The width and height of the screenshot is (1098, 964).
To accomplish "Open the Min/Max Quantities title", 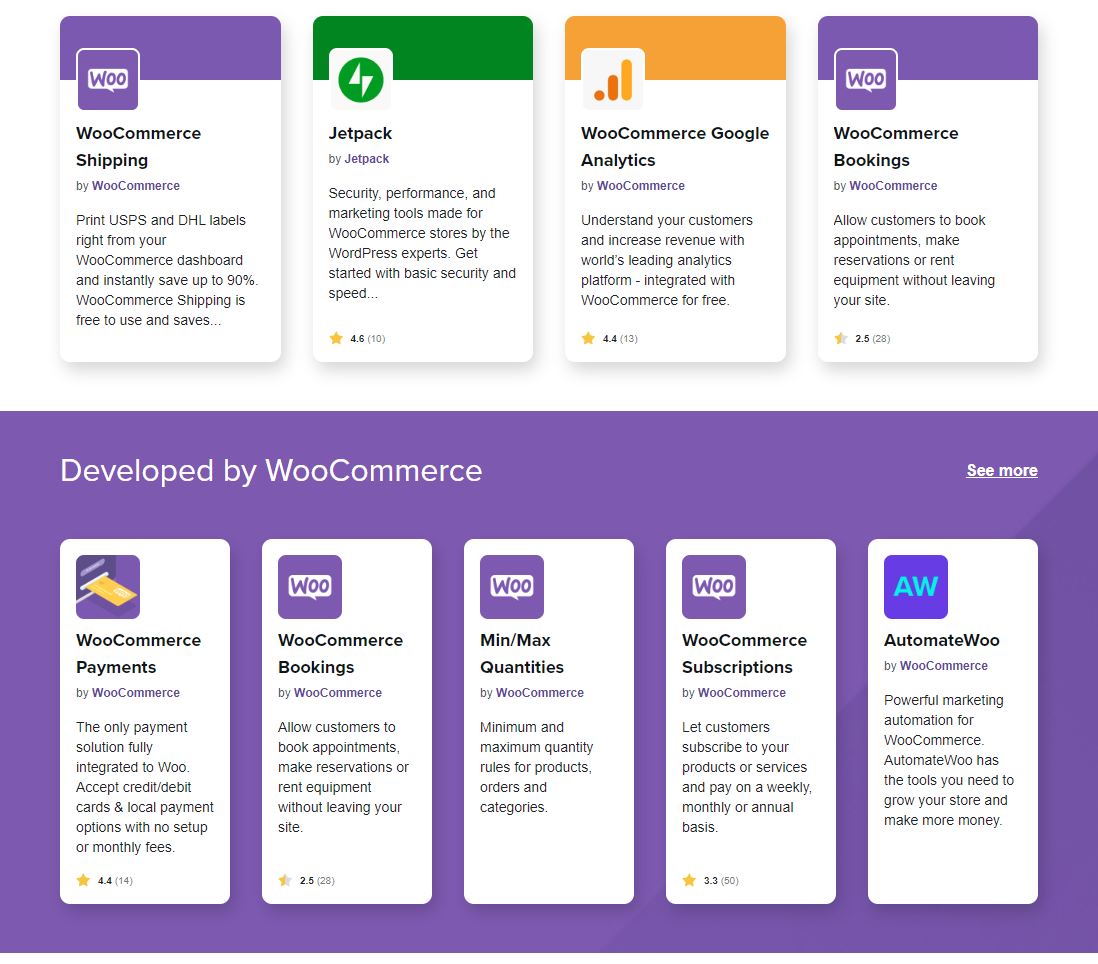I will coord(522,653).
